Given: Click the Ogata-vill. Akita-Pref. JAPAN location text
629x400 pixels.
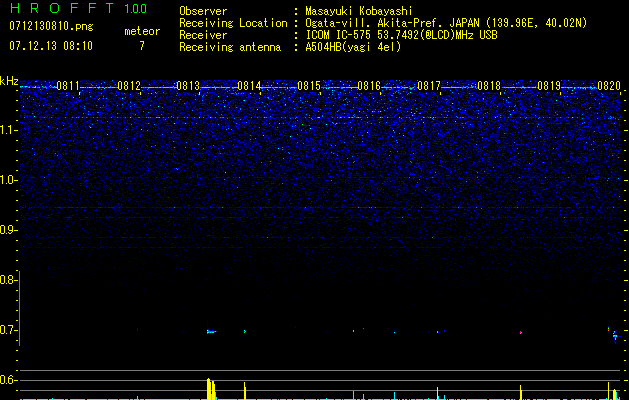Looking at the screenshot, I should (446, 23).
